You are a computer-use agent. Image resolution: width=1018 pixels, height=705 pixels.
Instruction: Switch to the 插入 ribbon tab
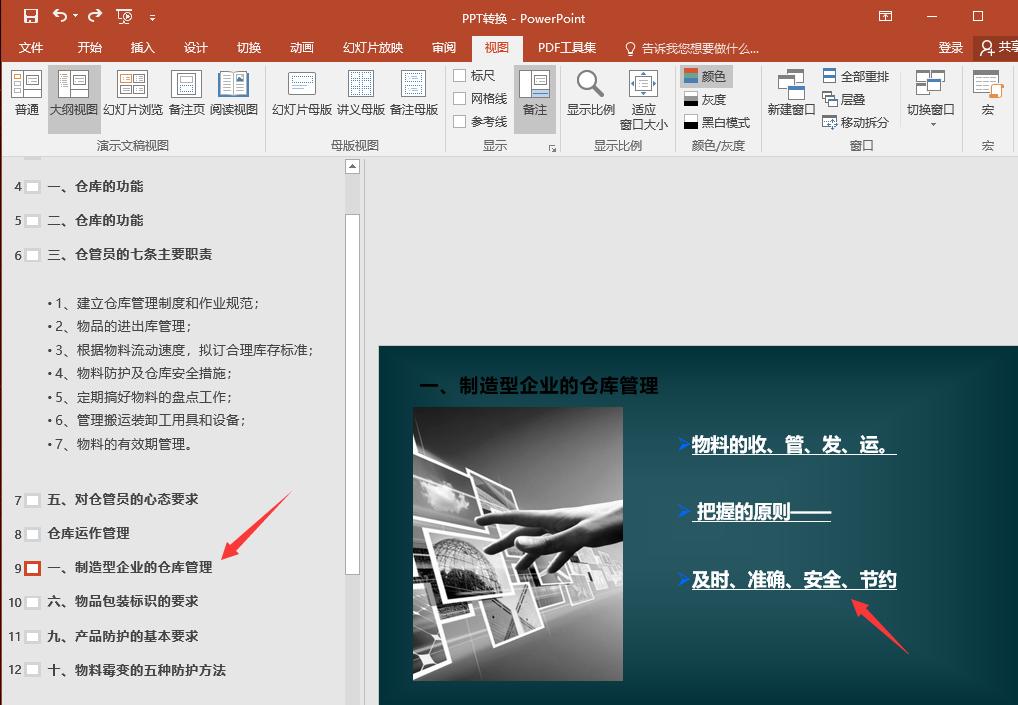(x=141, y=47)
